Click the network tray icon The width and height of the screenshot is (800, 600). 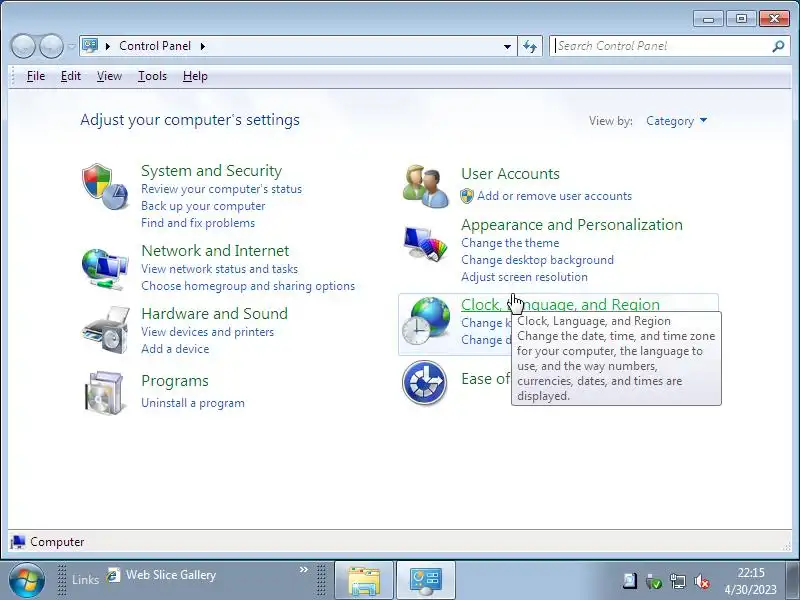[x=678, y=581]
